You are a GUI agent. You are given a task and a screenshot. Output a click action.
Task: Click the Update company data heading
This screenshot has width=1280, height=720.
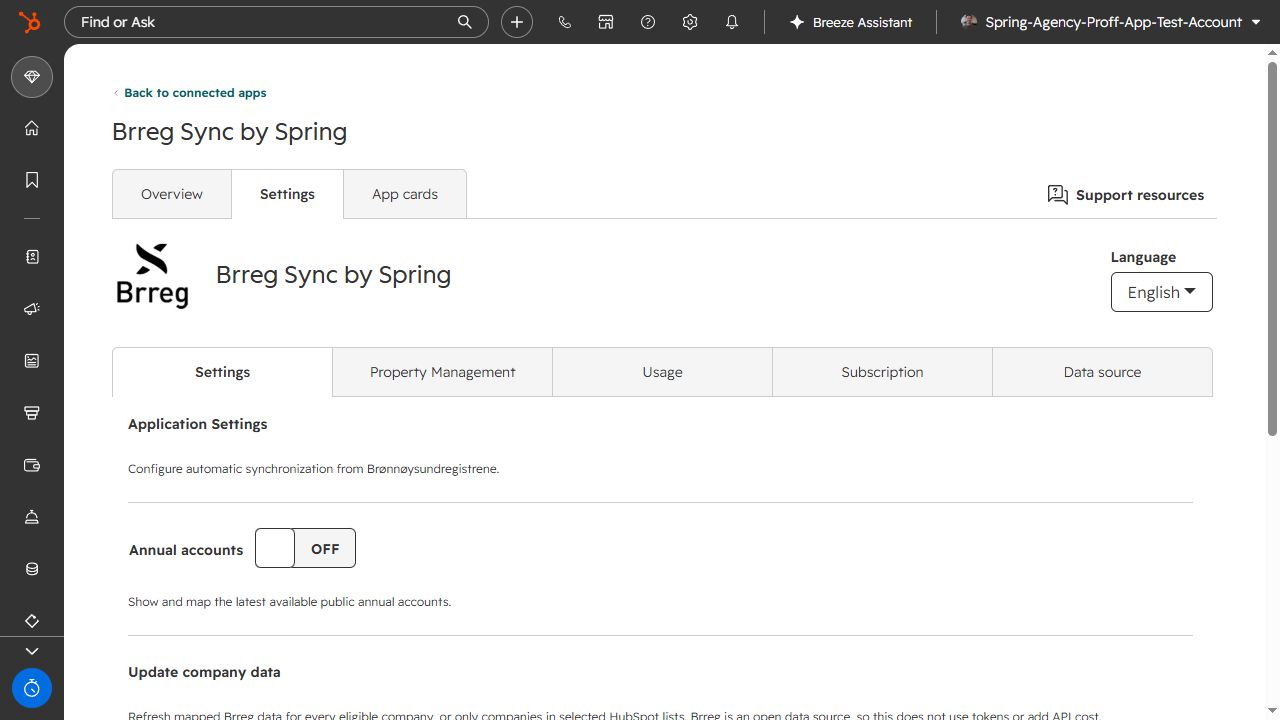pyautogui.click(x=204, y=672)
